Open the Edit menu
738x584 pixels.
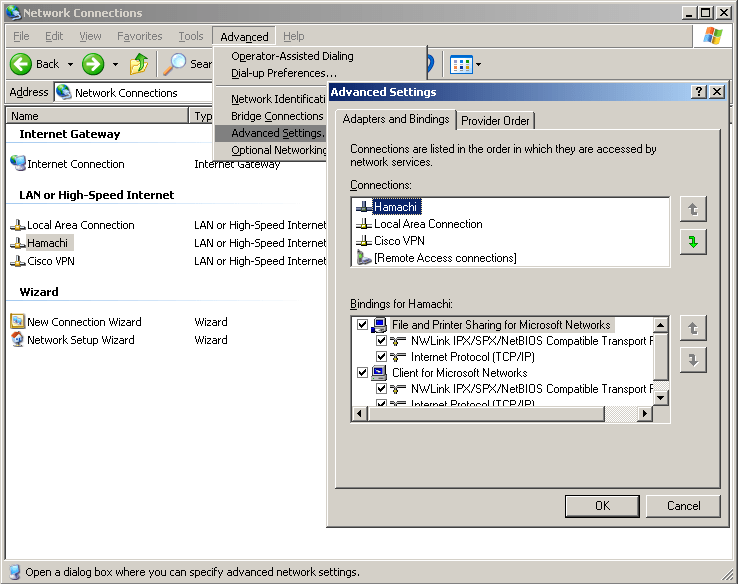pos(54,36)
